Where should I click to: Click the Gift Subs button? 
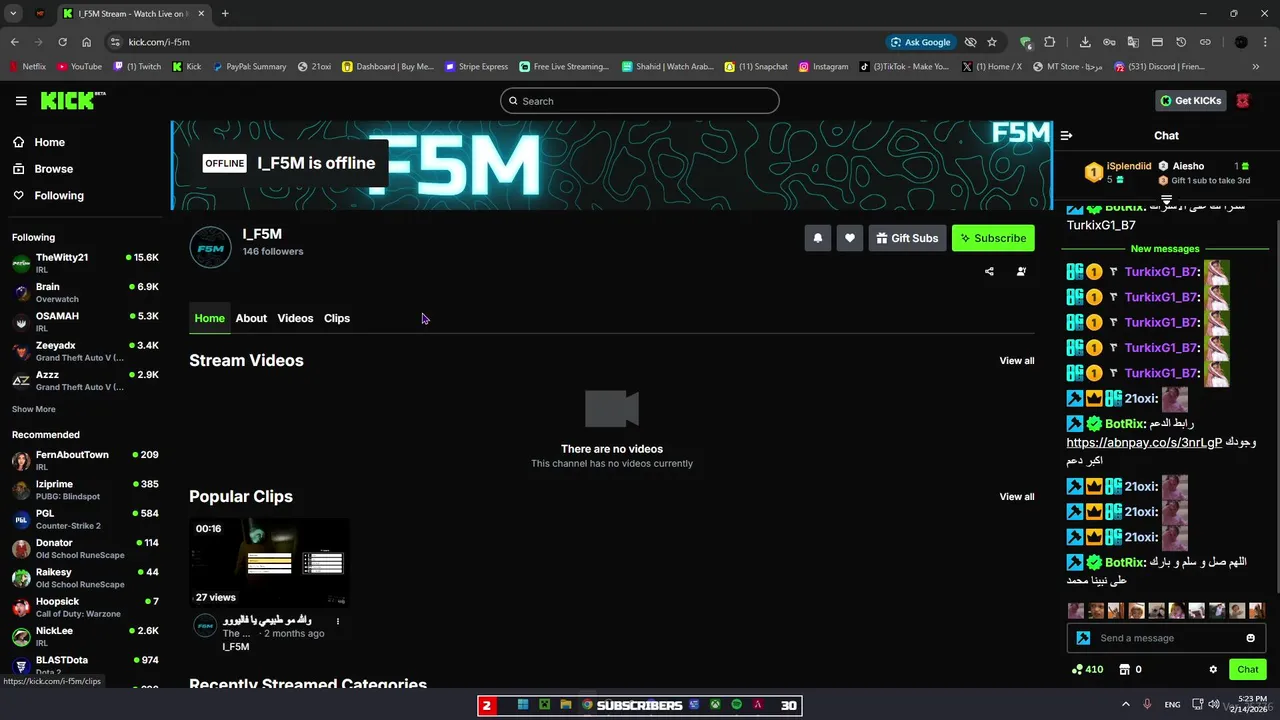point(907,238)
